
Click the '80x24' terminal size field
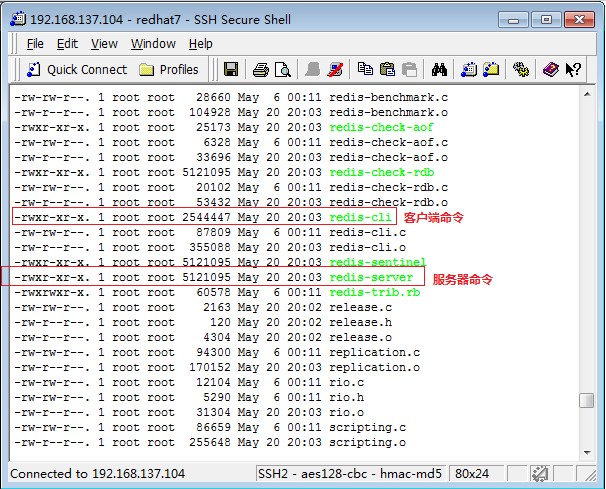point(476,474)
